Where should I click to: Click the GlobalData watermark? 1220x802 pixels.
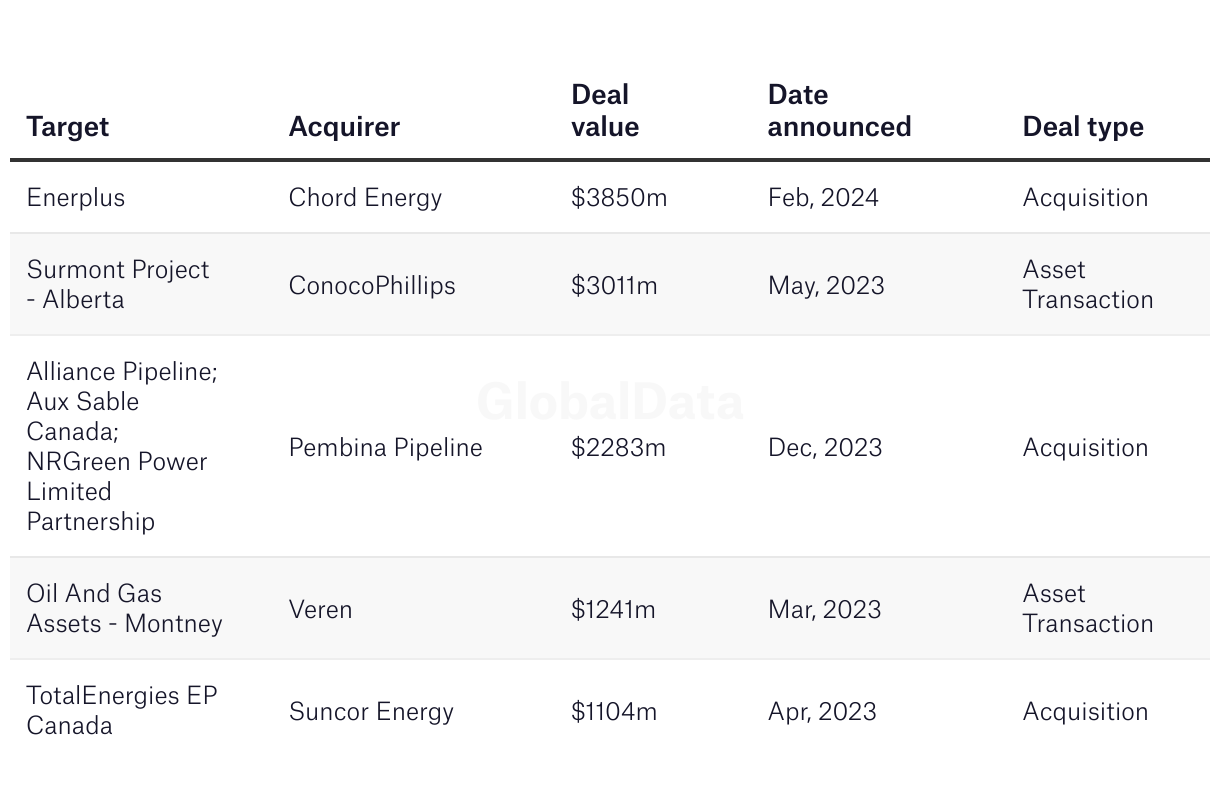(610, 402)
